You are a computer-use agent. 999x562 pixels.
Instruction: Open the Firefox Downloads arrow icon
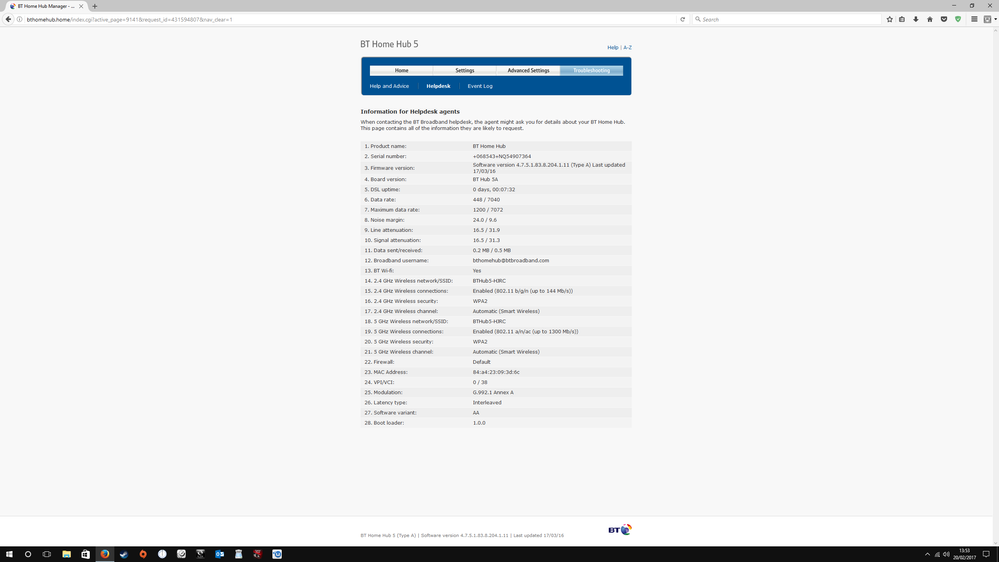click(x=916, y=19)
